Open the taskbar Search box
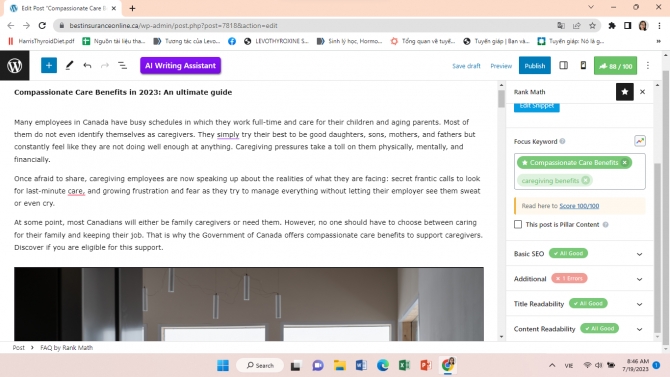Screen dimensions: 670x377 [260, 365]
